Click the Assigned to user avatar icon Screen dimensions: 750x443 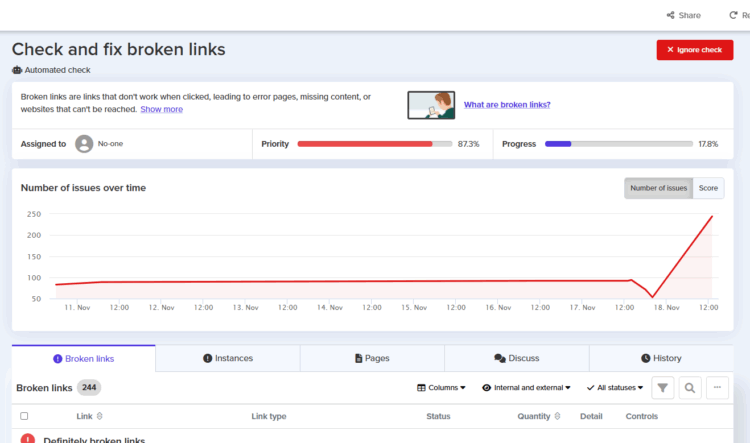(84, 144)
